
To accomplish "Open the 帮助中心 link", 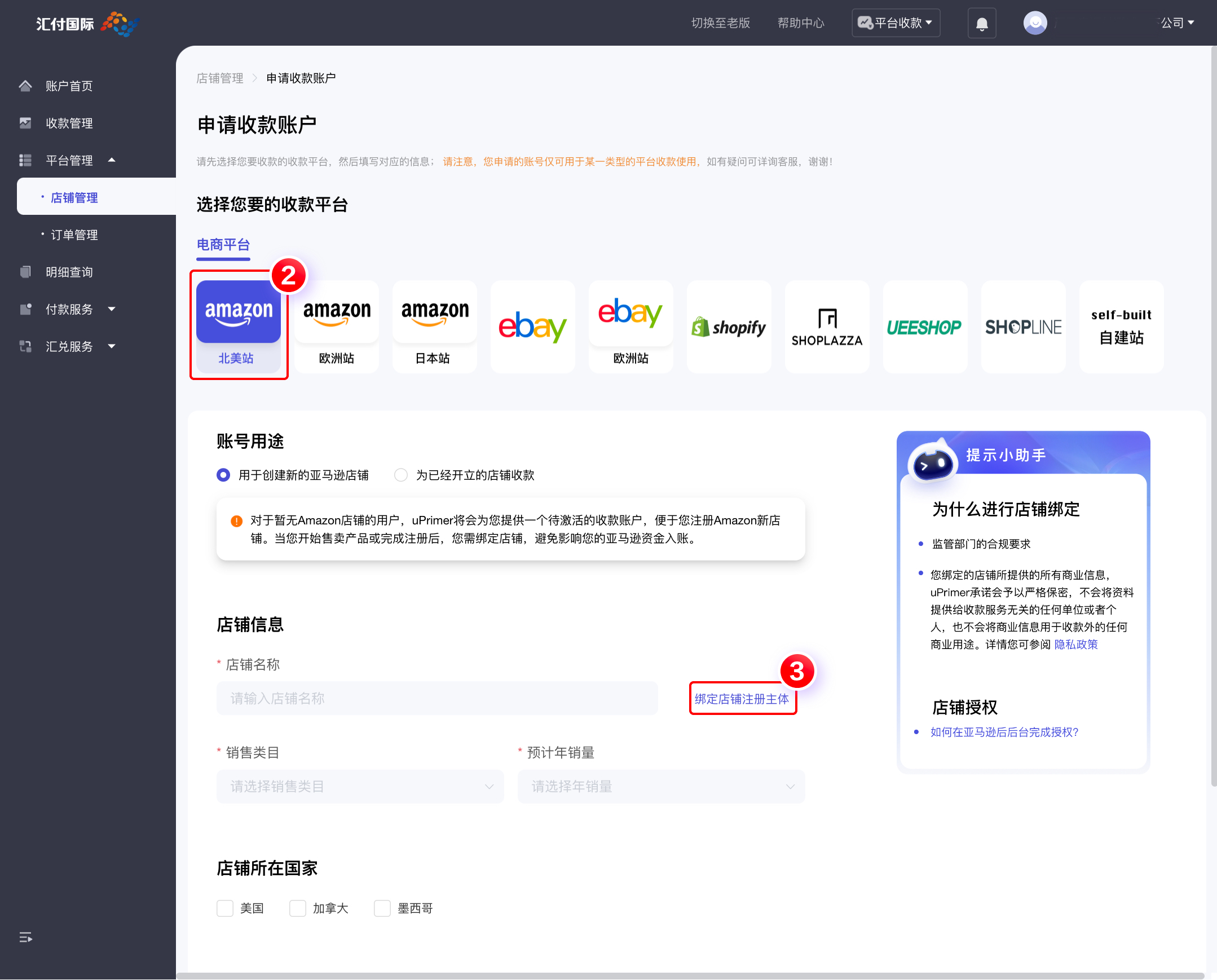I will coord(801,23).
